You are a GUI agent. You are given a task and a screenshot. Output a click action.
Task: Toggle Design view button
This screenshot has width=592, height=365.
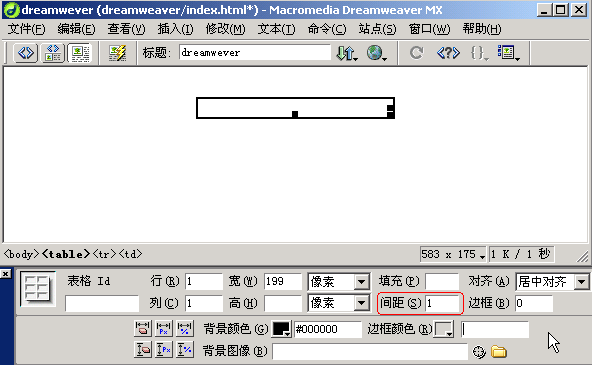click(x=80, y=53)
